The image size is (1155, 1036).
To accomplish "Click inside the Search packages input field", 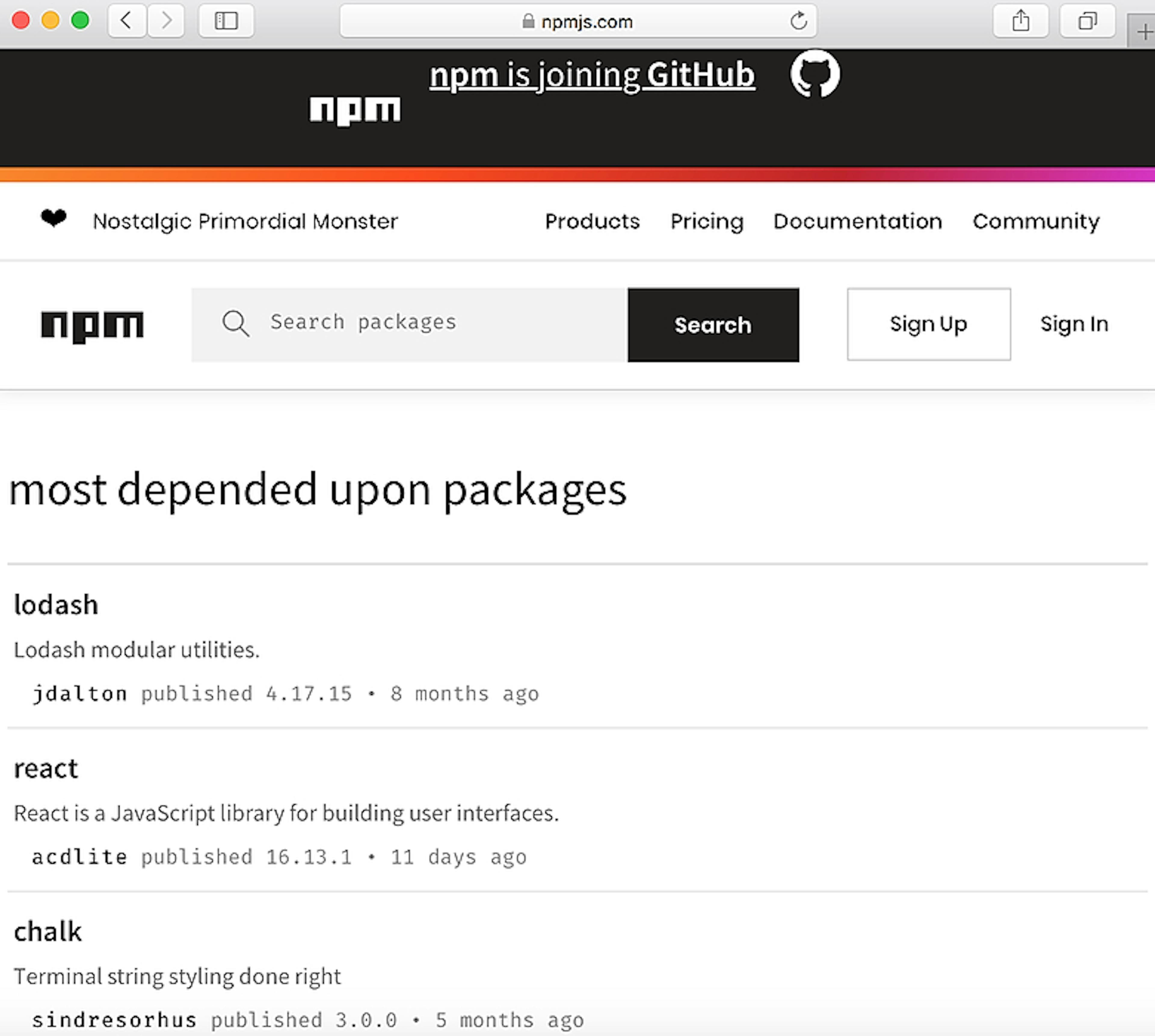I will [x=399, y=323].
